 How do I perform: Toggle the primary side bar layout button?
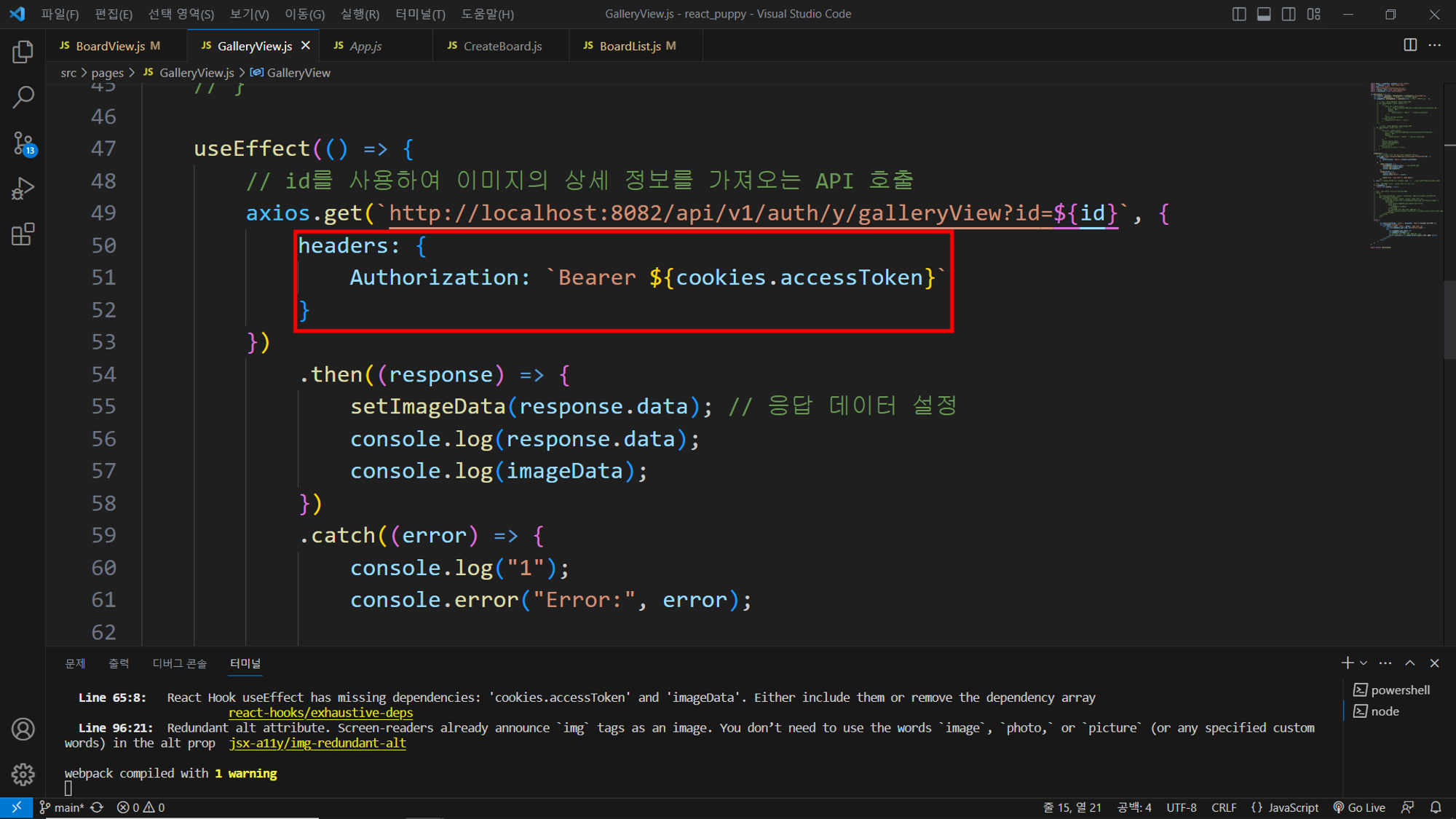pyautogui.click(x=1239, y=14)
